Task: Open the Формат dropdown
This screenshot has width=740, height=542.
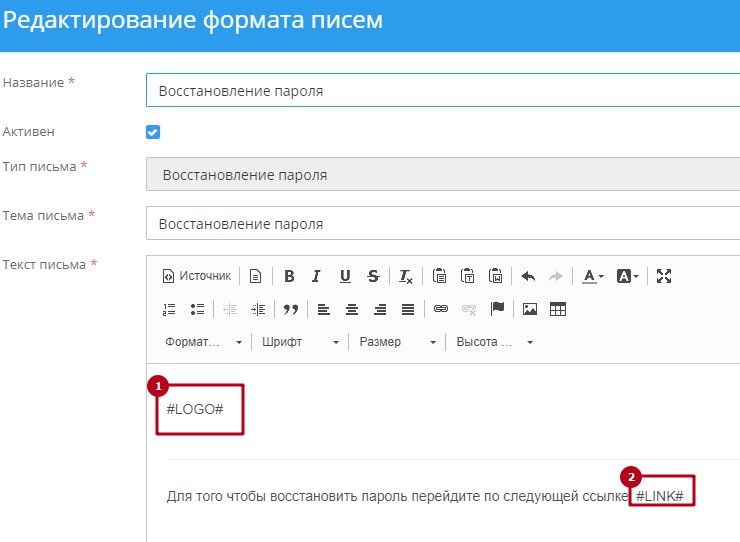Action: click(x=203, y=342)
